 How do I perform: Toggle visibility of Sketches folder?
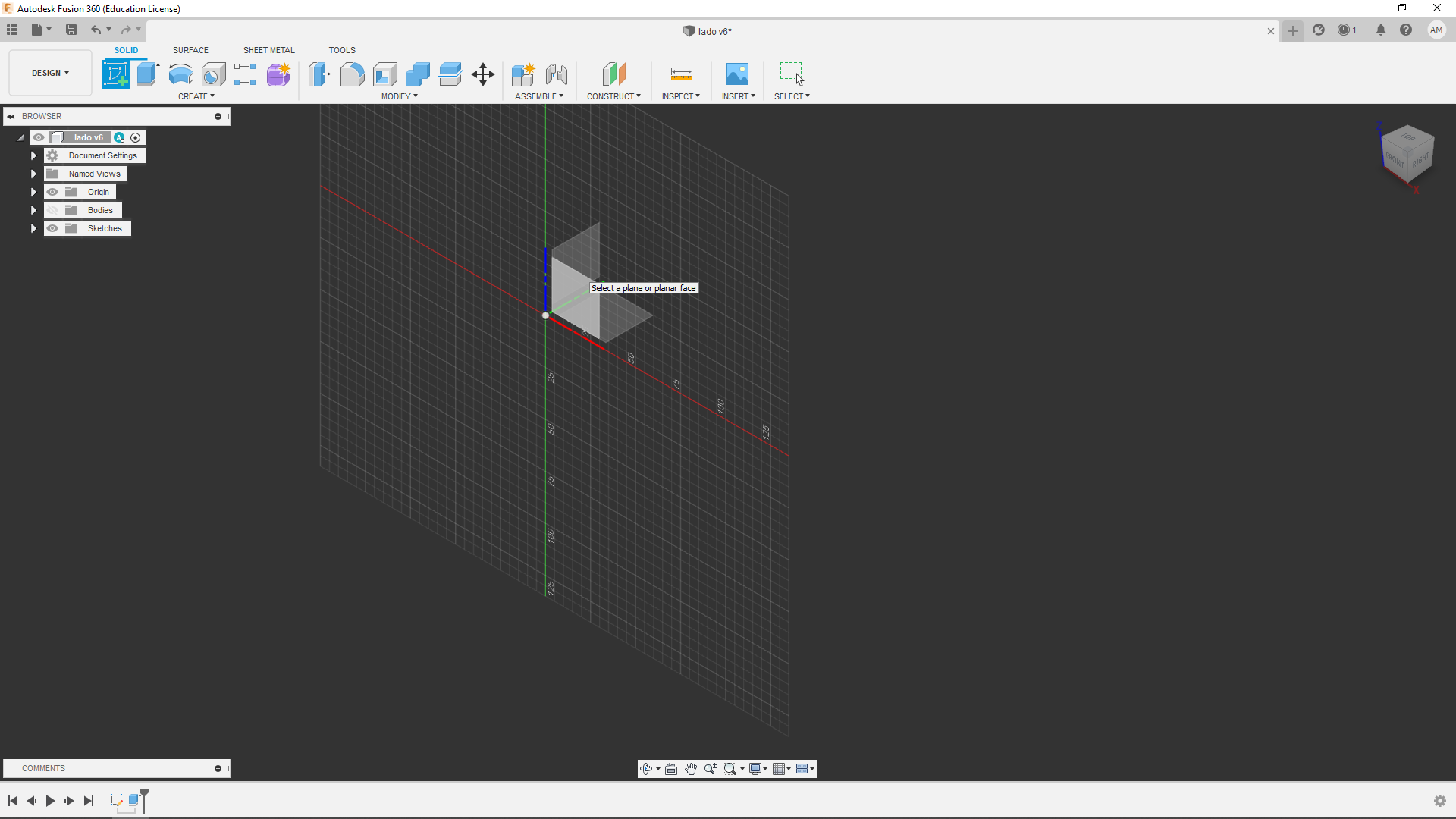pos(52,228)
